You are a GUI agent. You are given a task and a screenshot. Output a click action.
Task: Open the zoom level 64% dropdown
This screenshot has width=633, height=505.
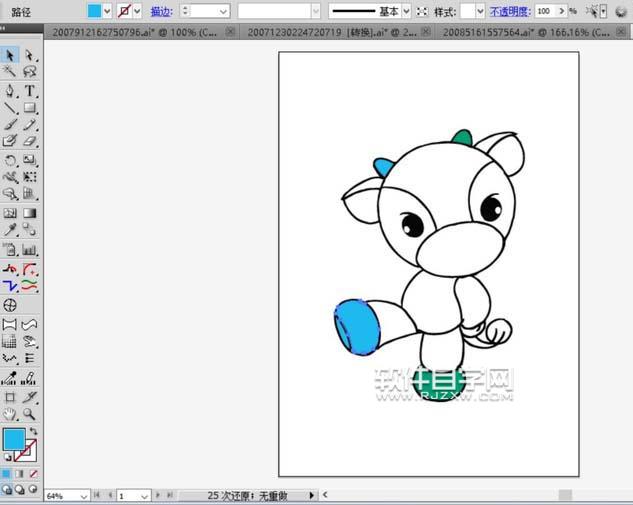coord(82,495)
